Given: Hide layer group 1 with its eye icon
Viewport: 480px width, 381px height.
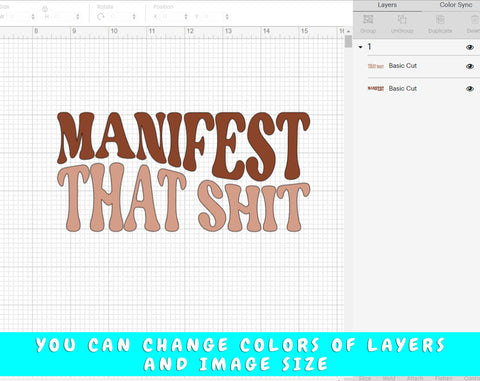Looking at the screenshot, I should coord(470,47).
